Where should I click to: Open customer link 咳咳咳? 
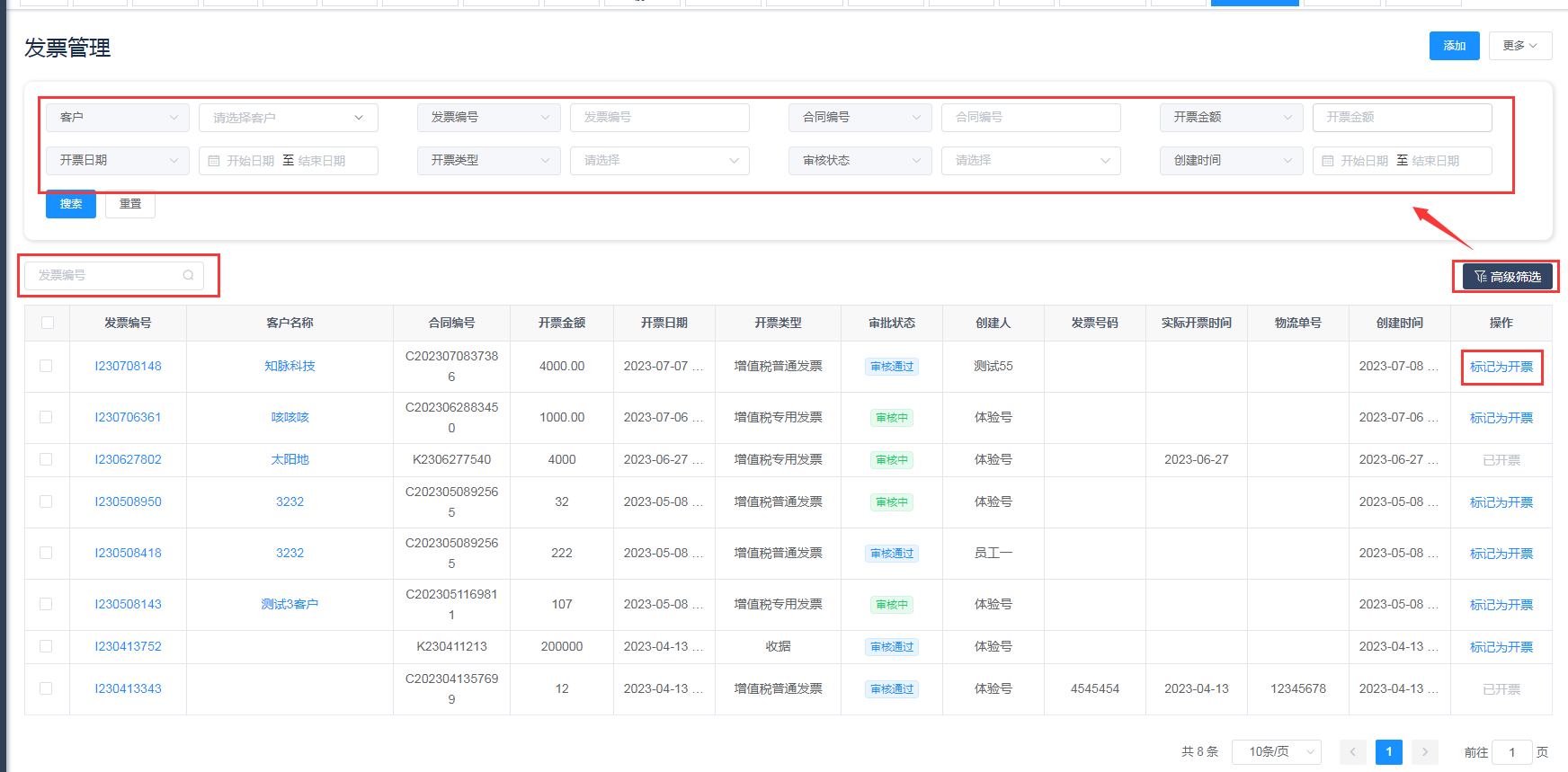tap(290, 417)
